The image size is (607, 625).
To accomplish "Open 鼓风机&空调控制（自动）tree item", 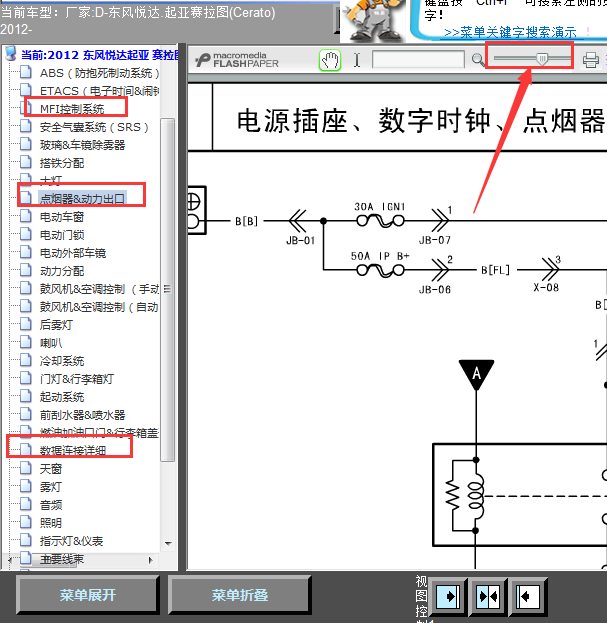I will 99,307.
